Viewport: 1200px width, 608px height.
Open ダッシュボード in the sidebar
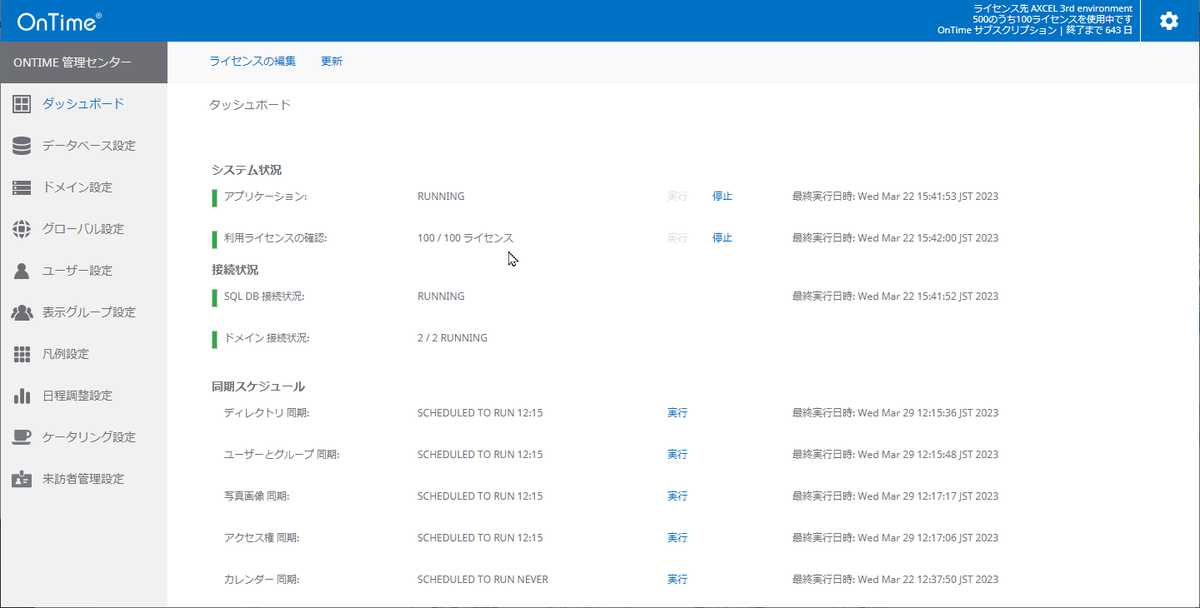click(x=84, y=104)
